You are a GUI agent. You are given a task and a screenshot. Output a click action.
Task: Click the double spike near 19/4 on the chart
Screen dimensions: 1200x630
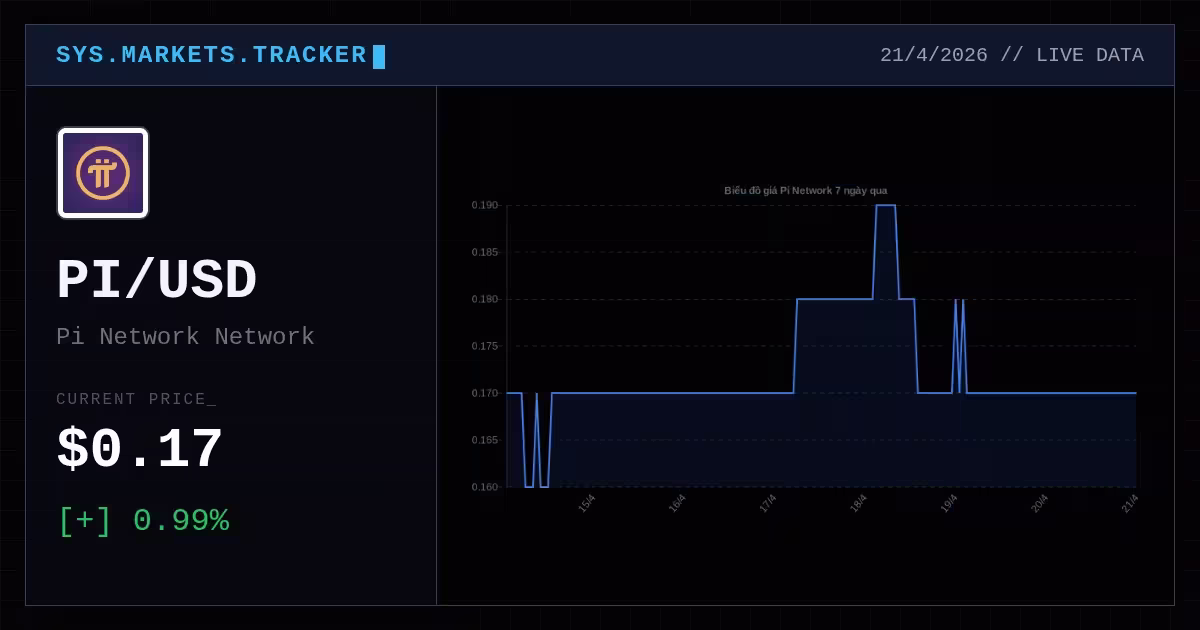click(x=959, y=346)
